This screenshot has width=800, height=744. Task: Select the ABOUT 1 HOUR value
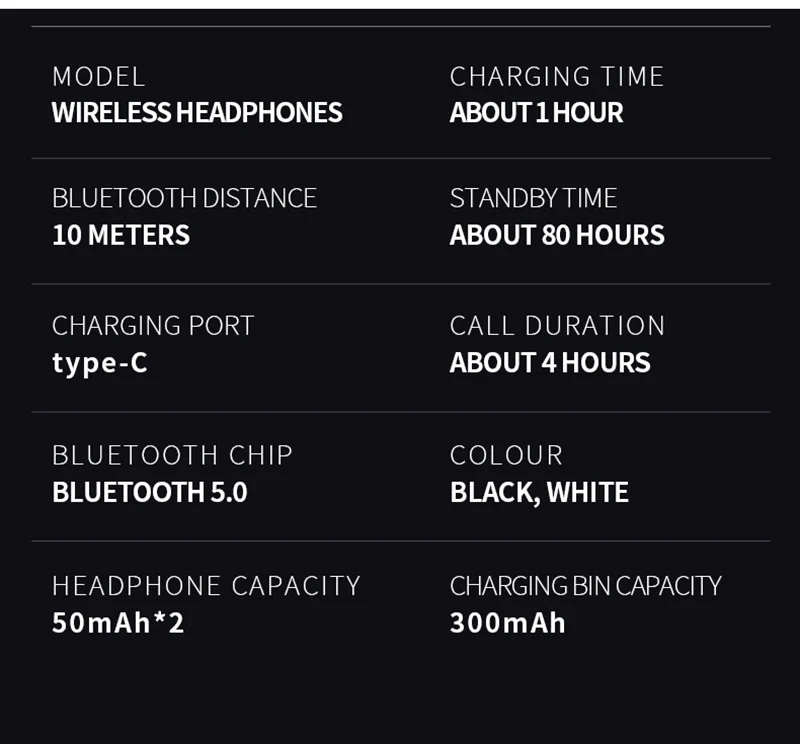536,112
